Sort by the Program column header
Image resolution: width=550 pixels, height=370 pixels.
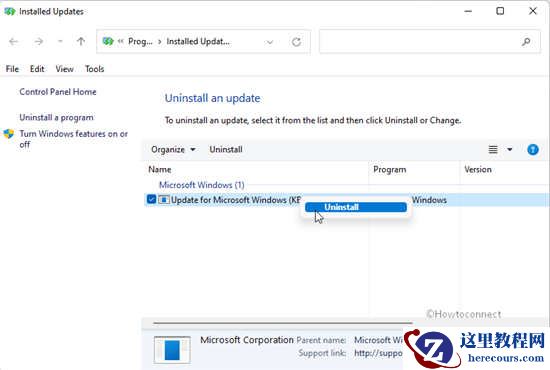click(390, 170)
